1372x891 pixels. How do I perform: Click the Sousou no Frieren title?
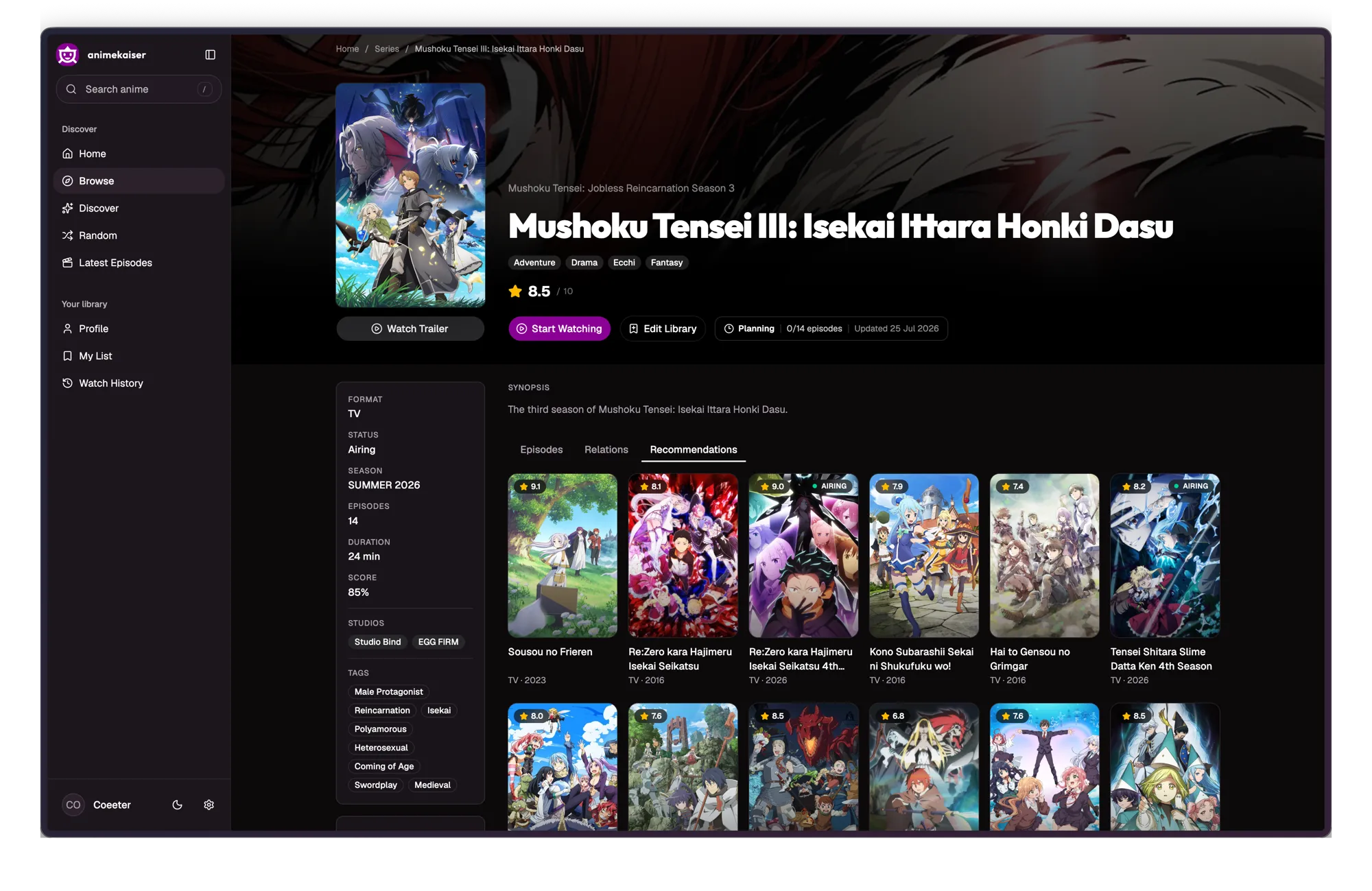point(550,652)
